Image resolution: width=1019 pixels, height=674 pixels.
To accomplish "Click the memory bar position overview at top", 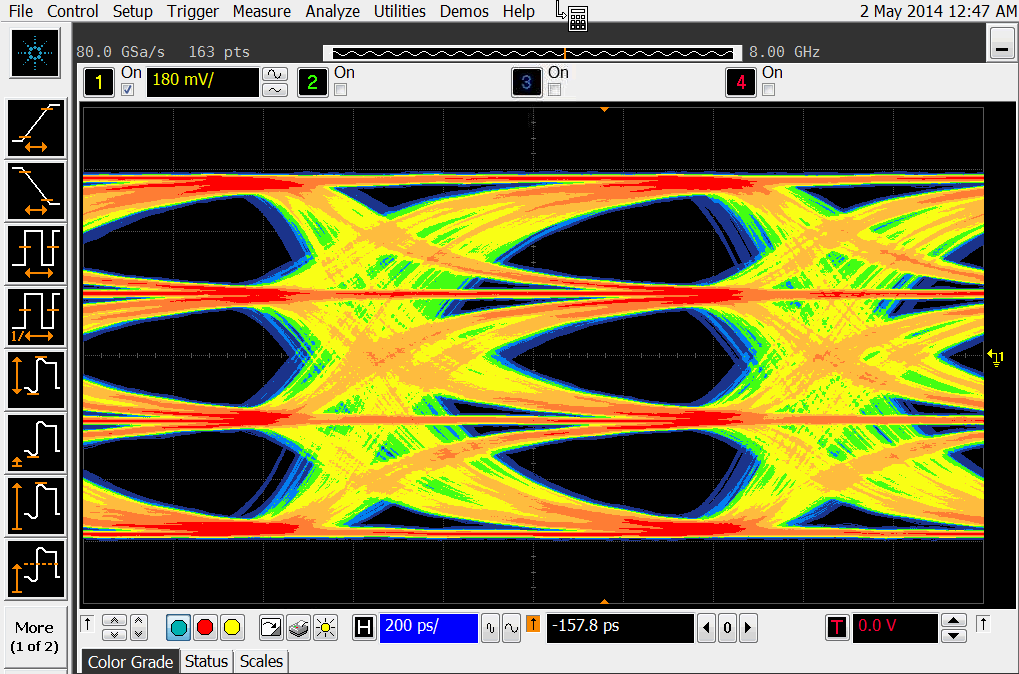I will (x=532, y=52).
